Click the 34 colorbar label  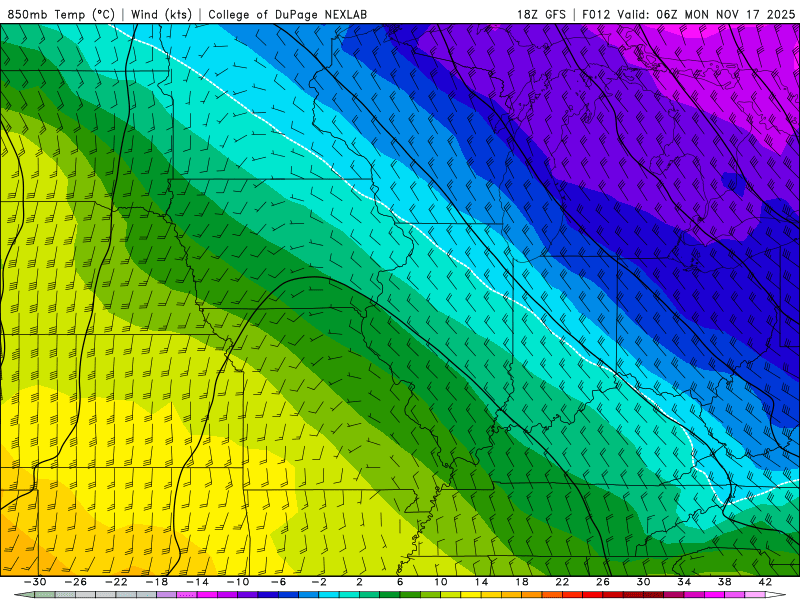(x=684, y=582)
